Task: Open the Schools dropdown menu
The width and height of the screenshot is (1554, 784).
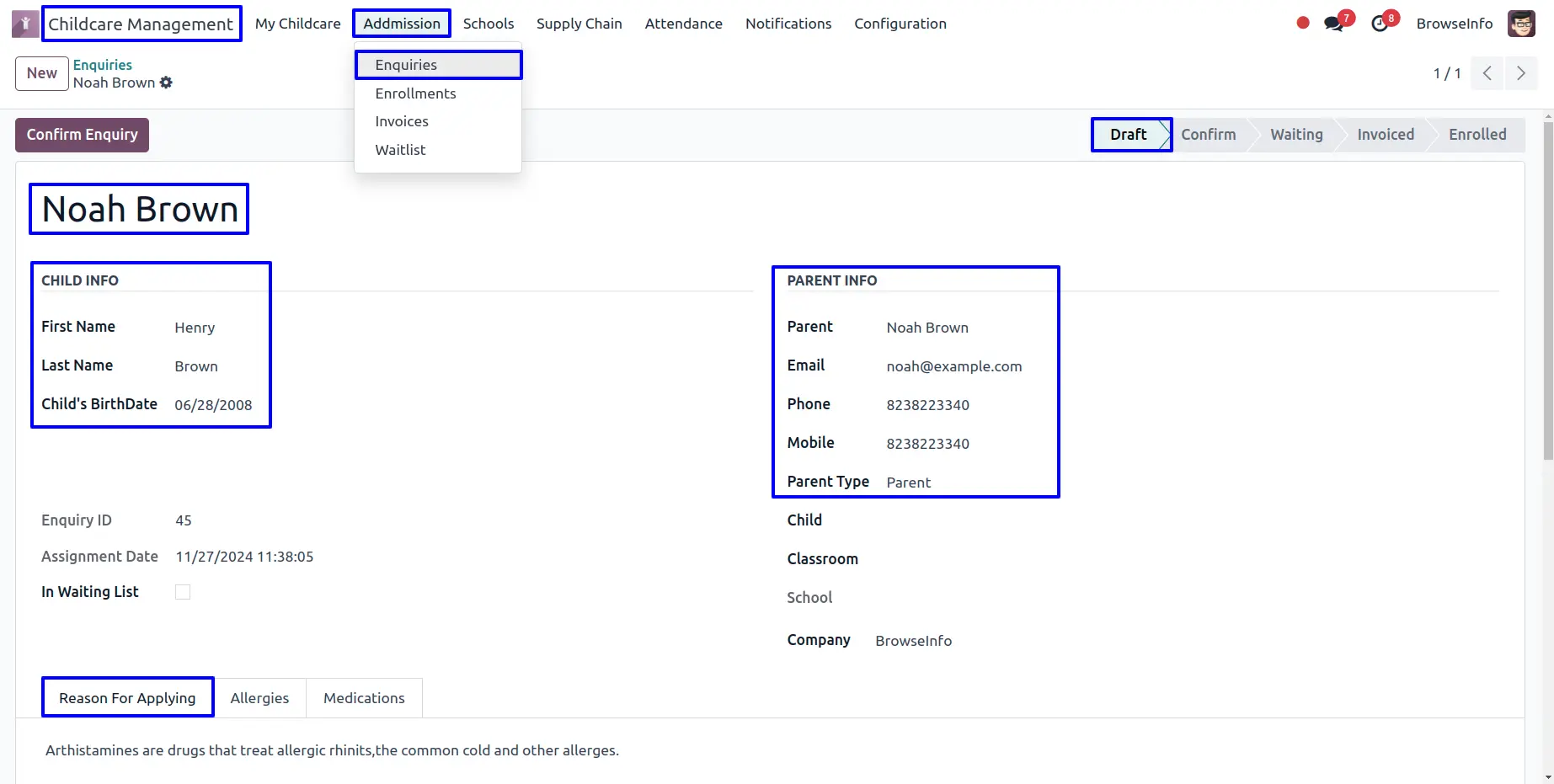Action: coord(489,24)
